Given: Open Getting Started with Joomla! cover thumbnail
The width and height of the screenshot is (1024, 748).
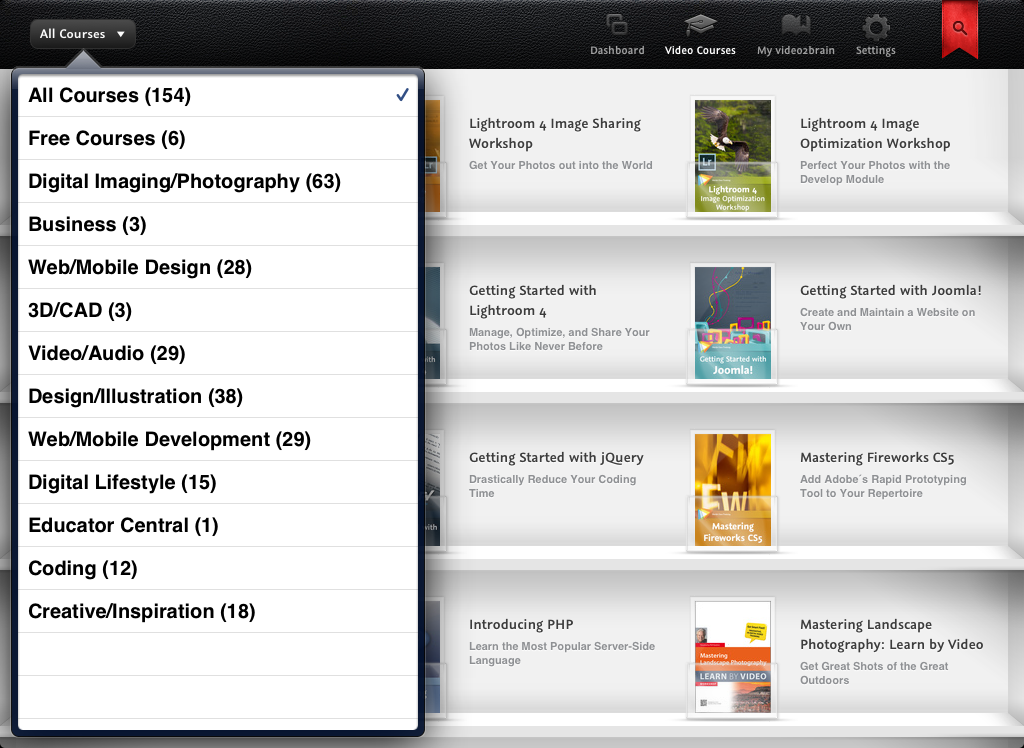Looking at the screenshot, I should pos(733,323).
